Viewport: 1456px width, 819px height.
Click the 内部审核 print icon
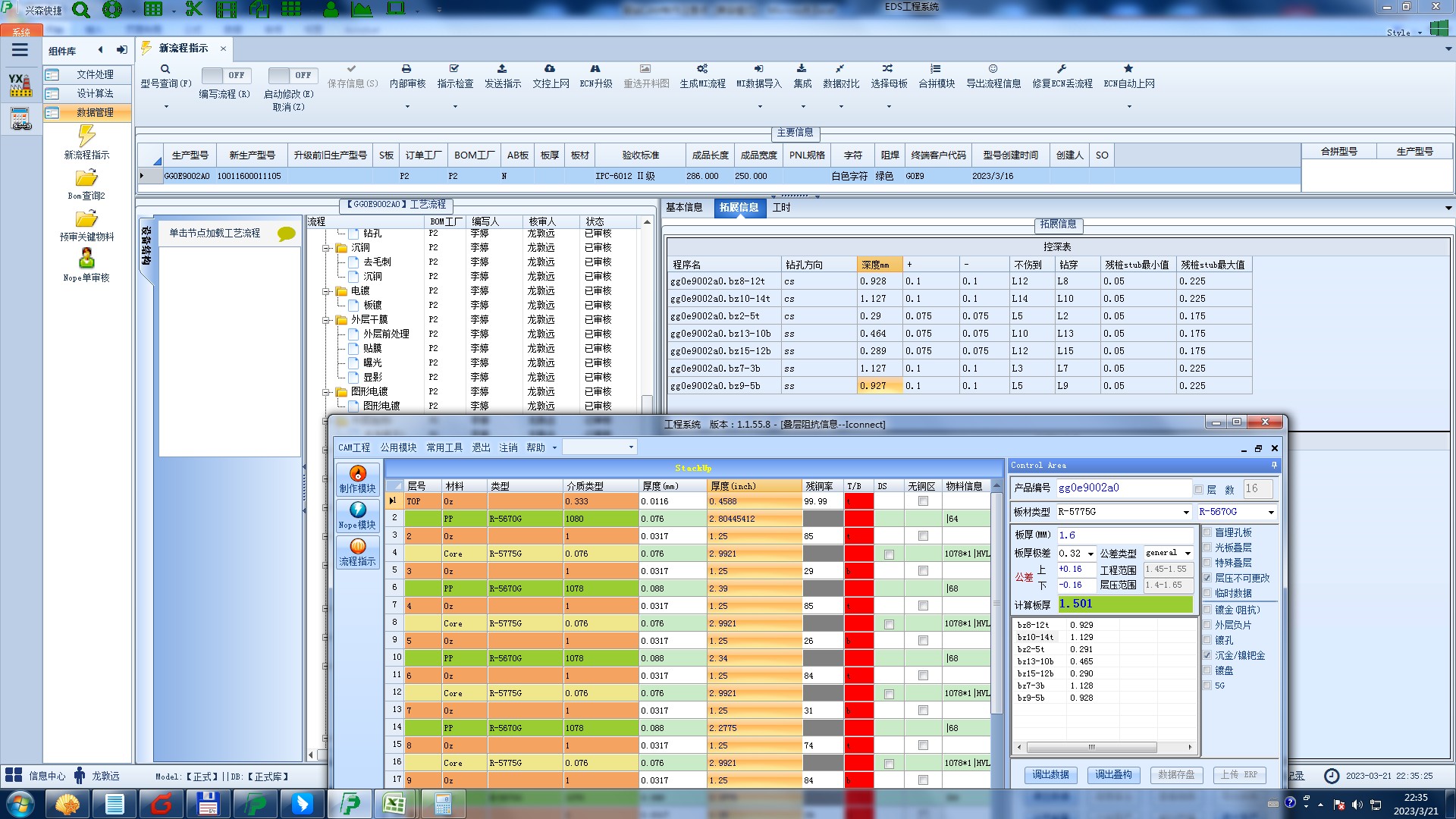point(406,69)
